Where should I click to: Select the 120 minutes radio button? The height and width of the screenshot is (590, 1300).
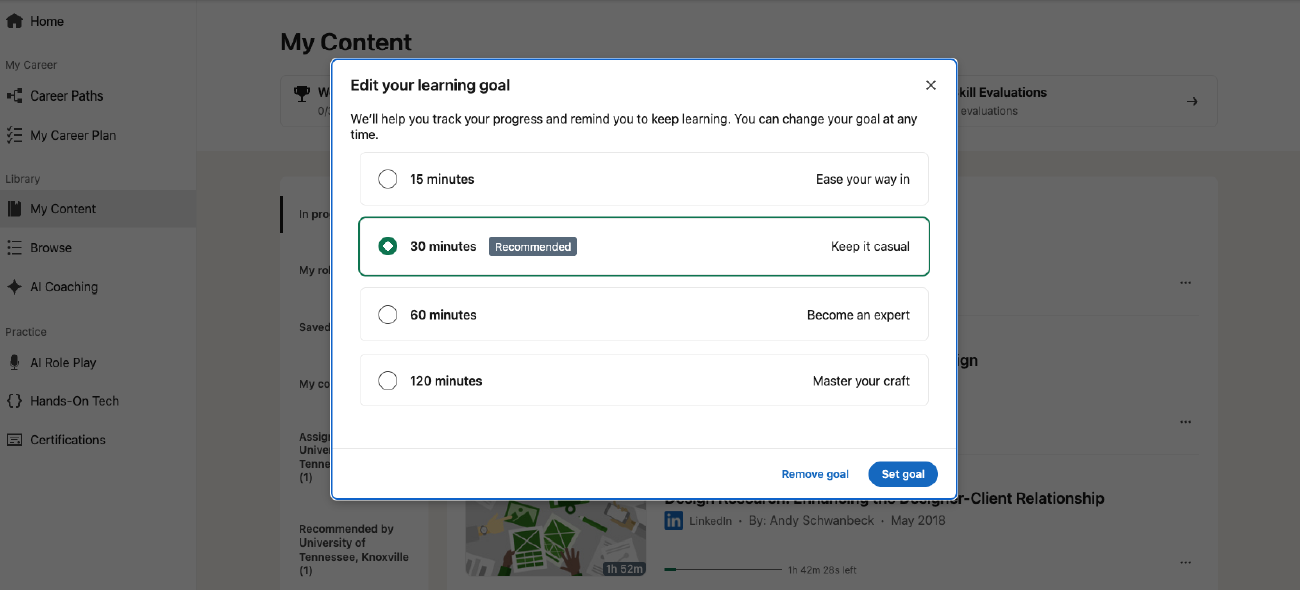(x=388, y=381)
